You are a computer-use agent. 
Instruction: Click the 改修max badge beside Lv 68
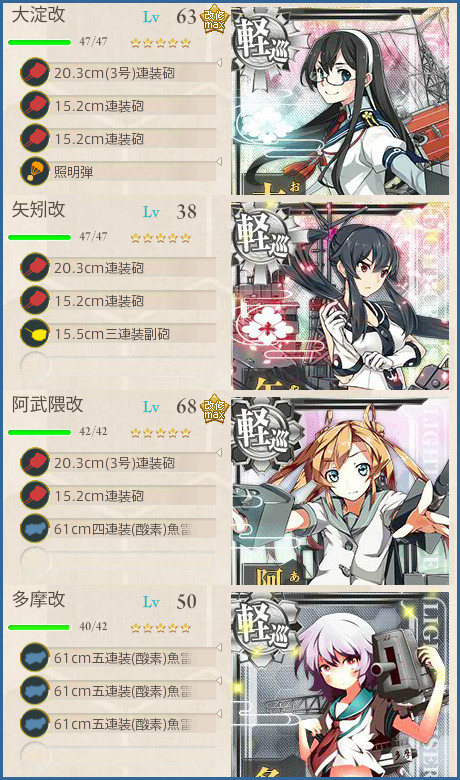pyautogui.click(x=214, y=409)
